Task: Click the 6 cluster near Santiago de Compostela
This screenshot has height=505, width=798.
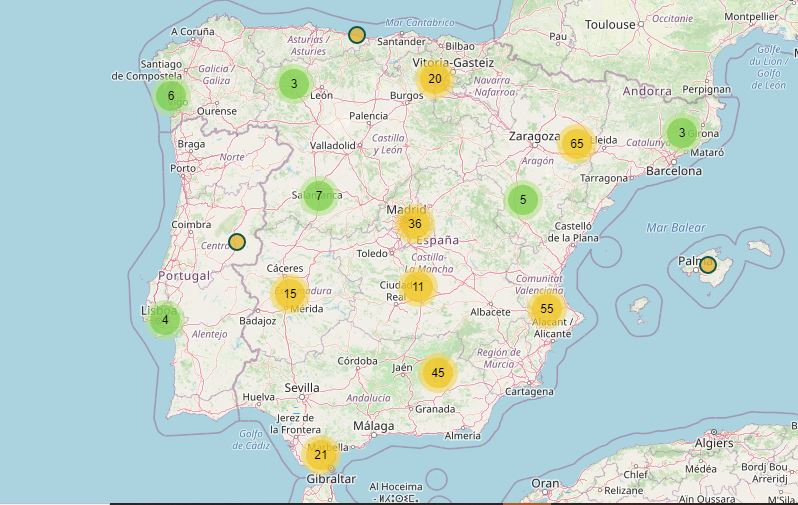Action: coord(171,96)
